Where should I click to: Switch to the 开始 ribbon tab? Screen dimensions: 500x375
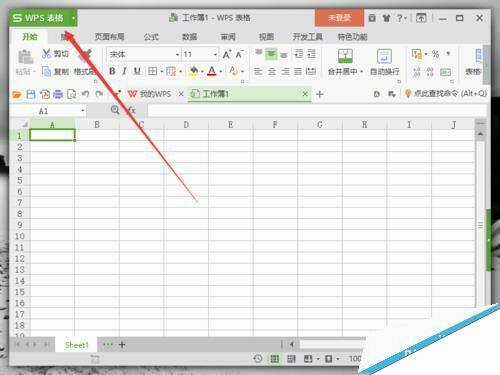coord(29,37)
